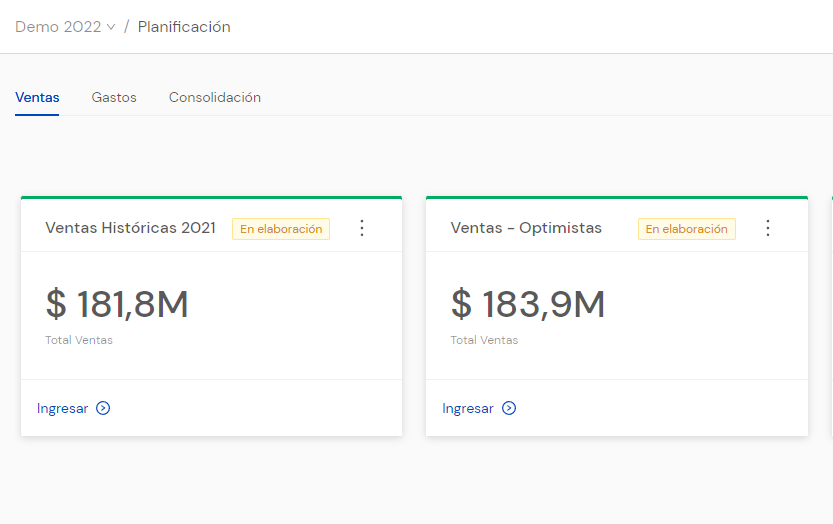Click En elaboración badge on Ventas - Optimistas
Screen dimensions: 833x524
686,229
